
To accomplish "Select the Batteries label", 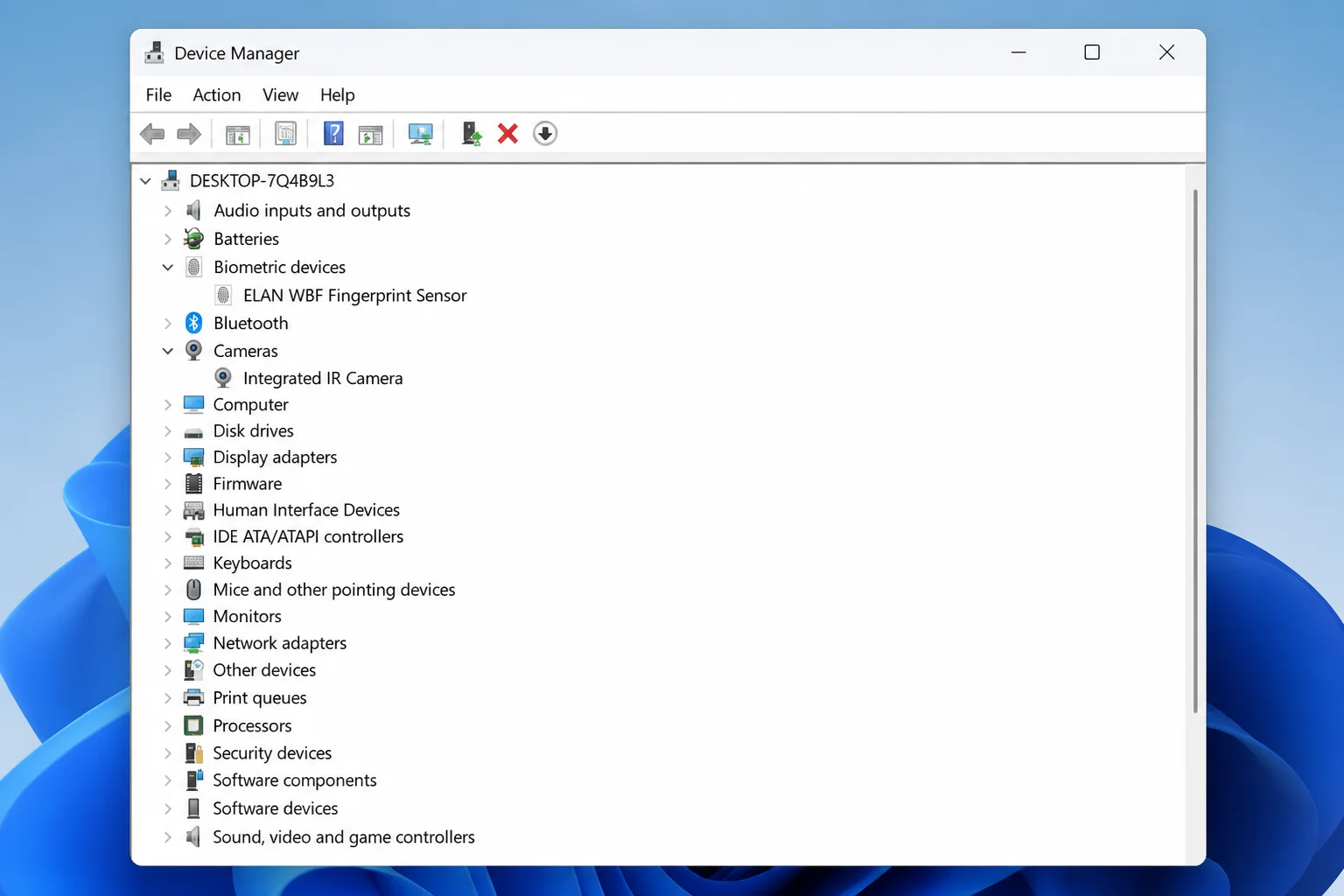I will [x=247, y=239].
